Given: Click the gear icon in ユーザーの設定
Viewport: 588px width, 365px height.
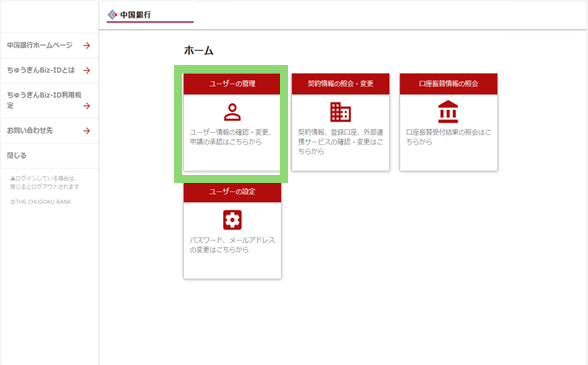Looking at the screenshot, I should 232,220.
